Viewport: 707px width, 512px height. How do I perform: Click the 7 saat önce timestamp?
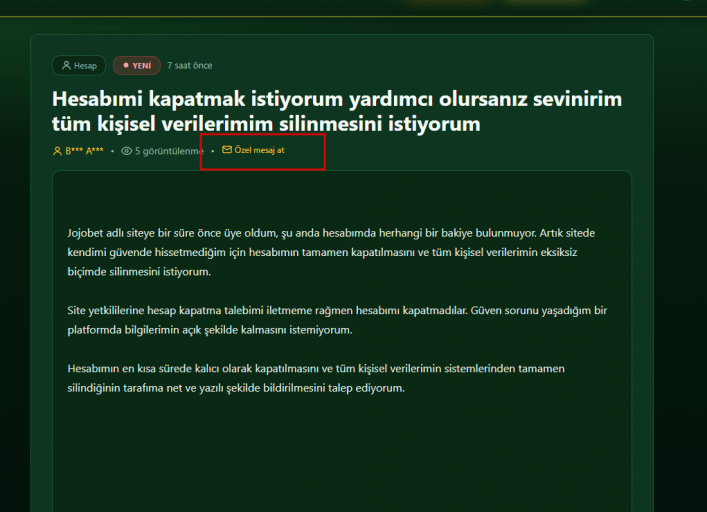click(189, 65)
